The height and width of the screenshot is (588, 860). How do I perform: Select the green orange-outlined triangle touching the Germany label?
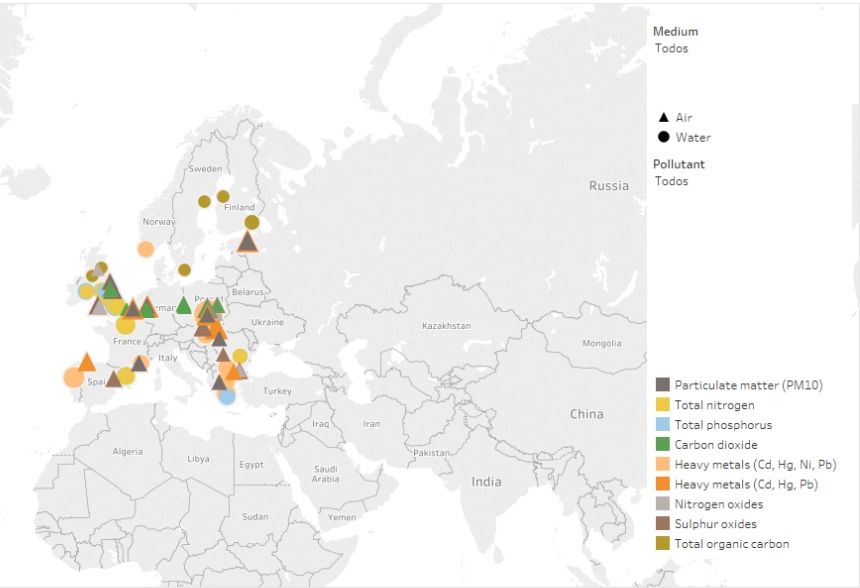(x=148, y=308)
